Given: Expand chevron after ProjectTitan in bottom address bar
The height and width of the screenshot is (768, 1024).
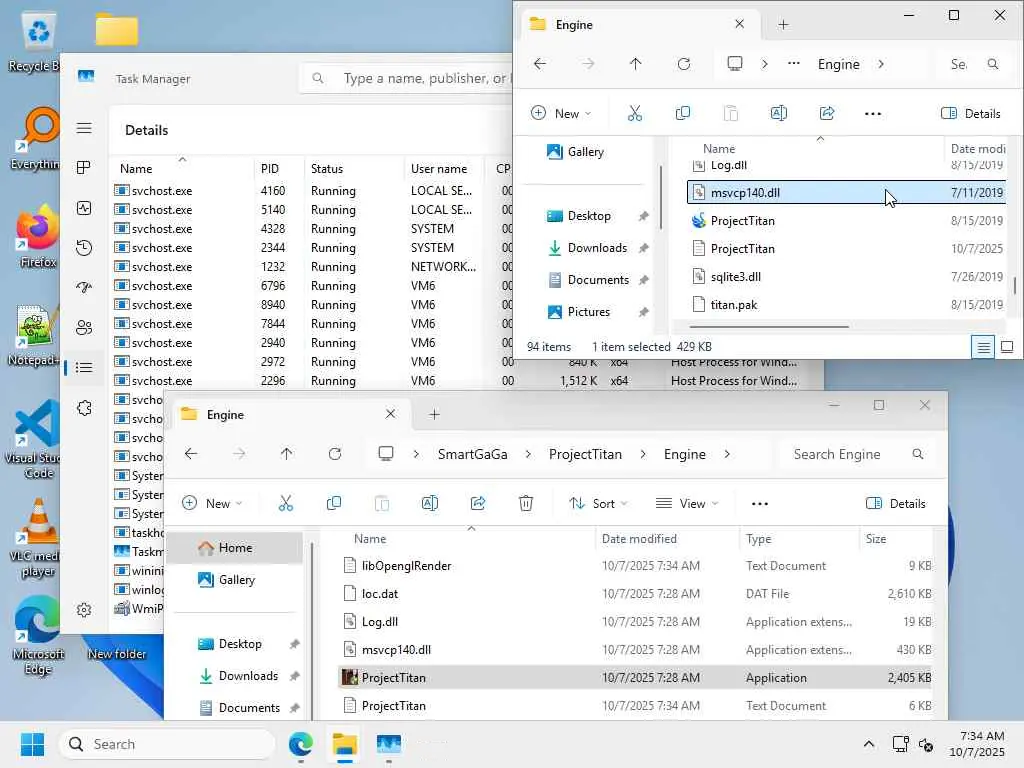Looking at the screenshot, I should point(643,454).
